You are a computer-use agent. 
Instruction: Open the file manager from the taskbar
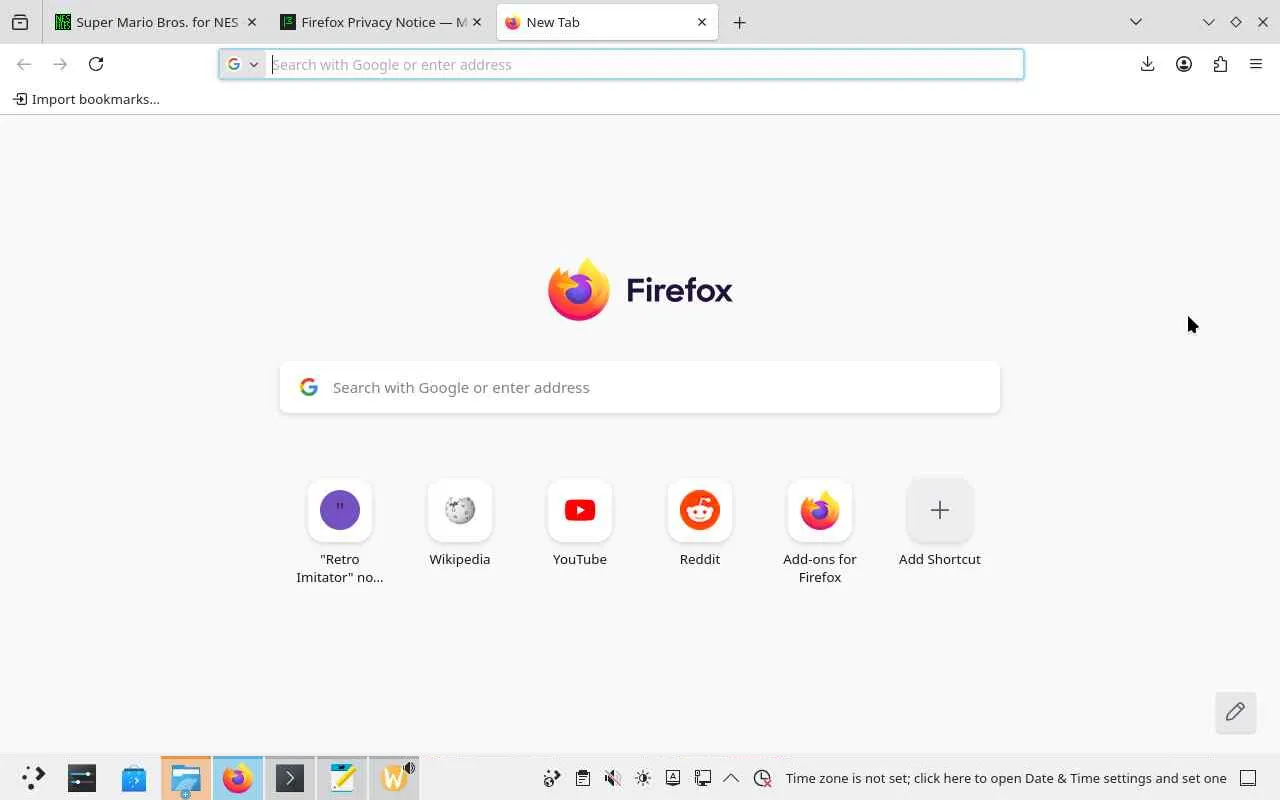[186, 778]
